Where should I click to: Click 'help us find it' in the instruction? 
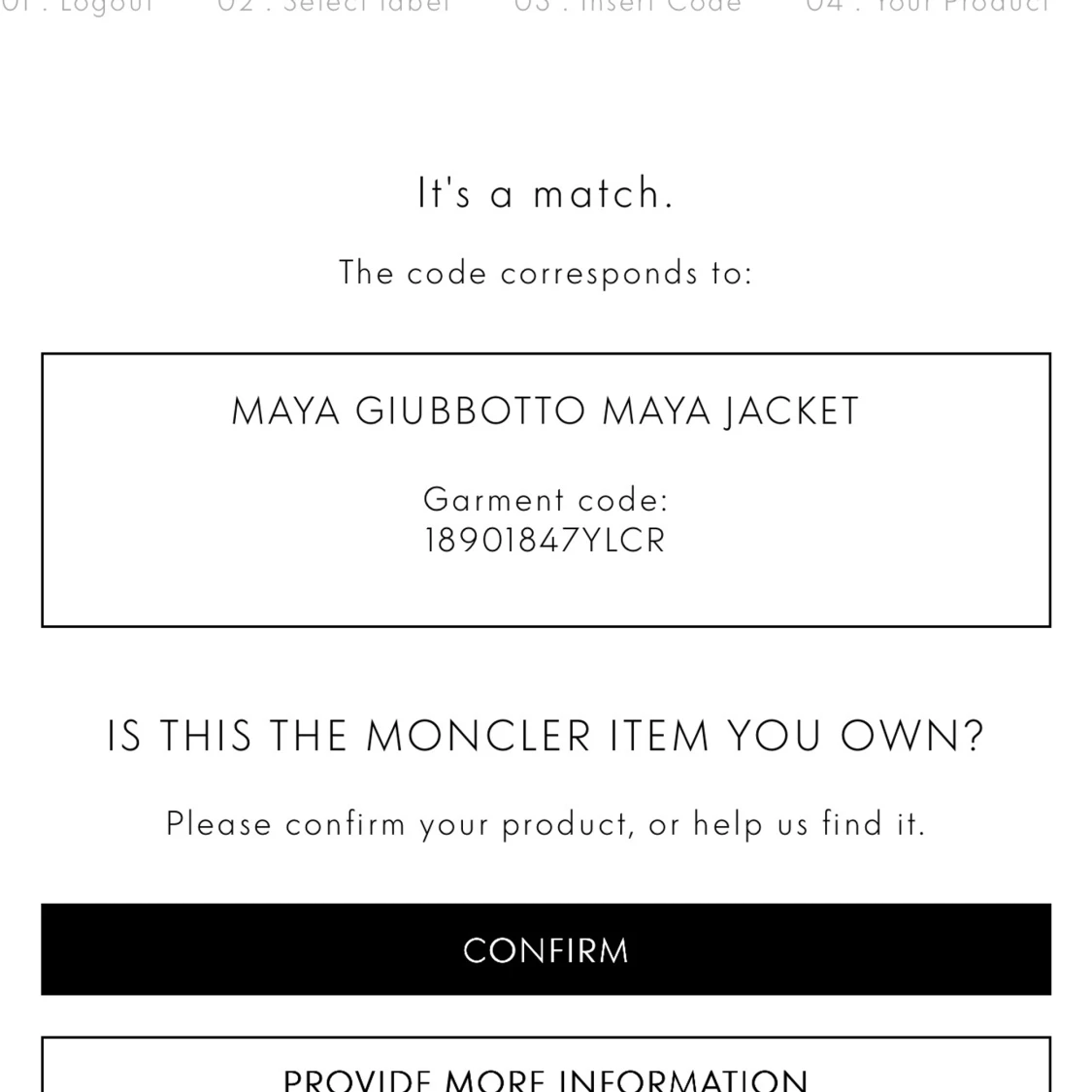[x=808, y=824]
